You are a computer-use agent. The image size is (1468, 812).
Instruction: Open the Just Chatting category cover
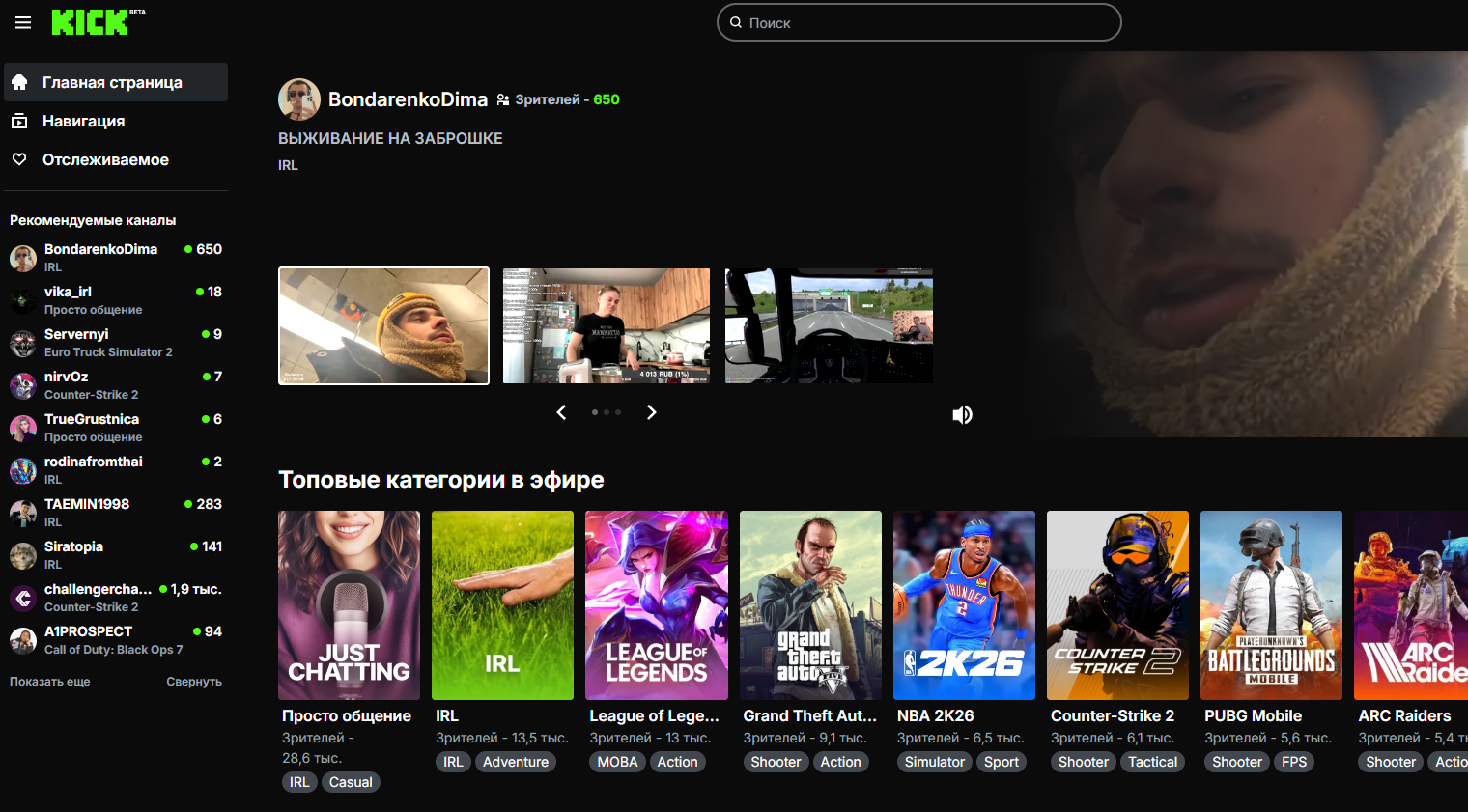(x=349, y=605)
